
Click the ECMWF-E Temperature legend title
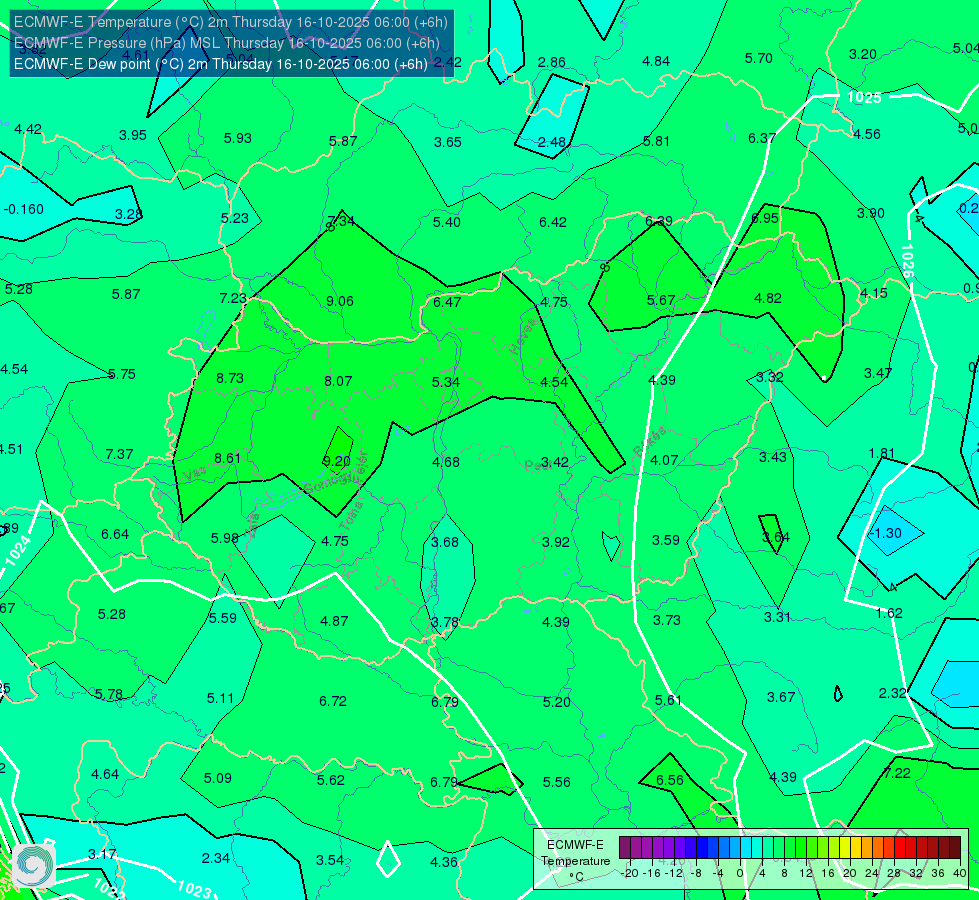[x=576, y=861]
